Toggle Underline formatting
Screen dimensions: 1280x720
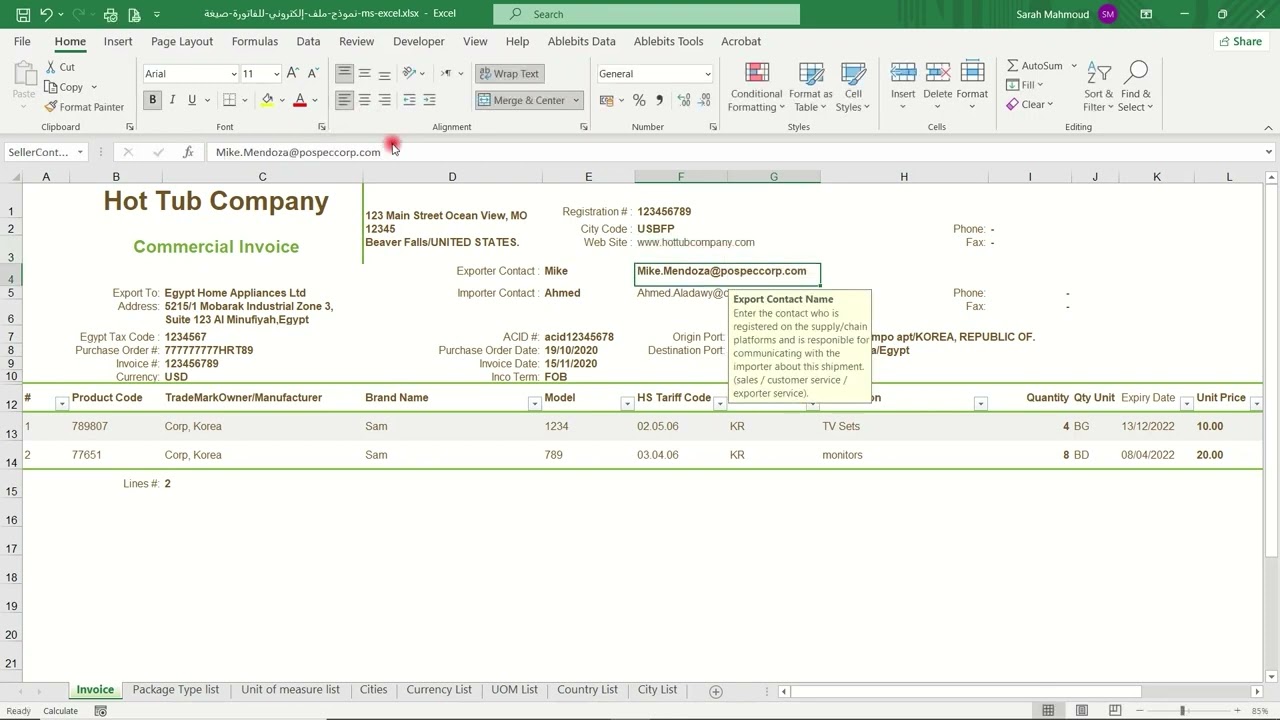tap(192, 100)
